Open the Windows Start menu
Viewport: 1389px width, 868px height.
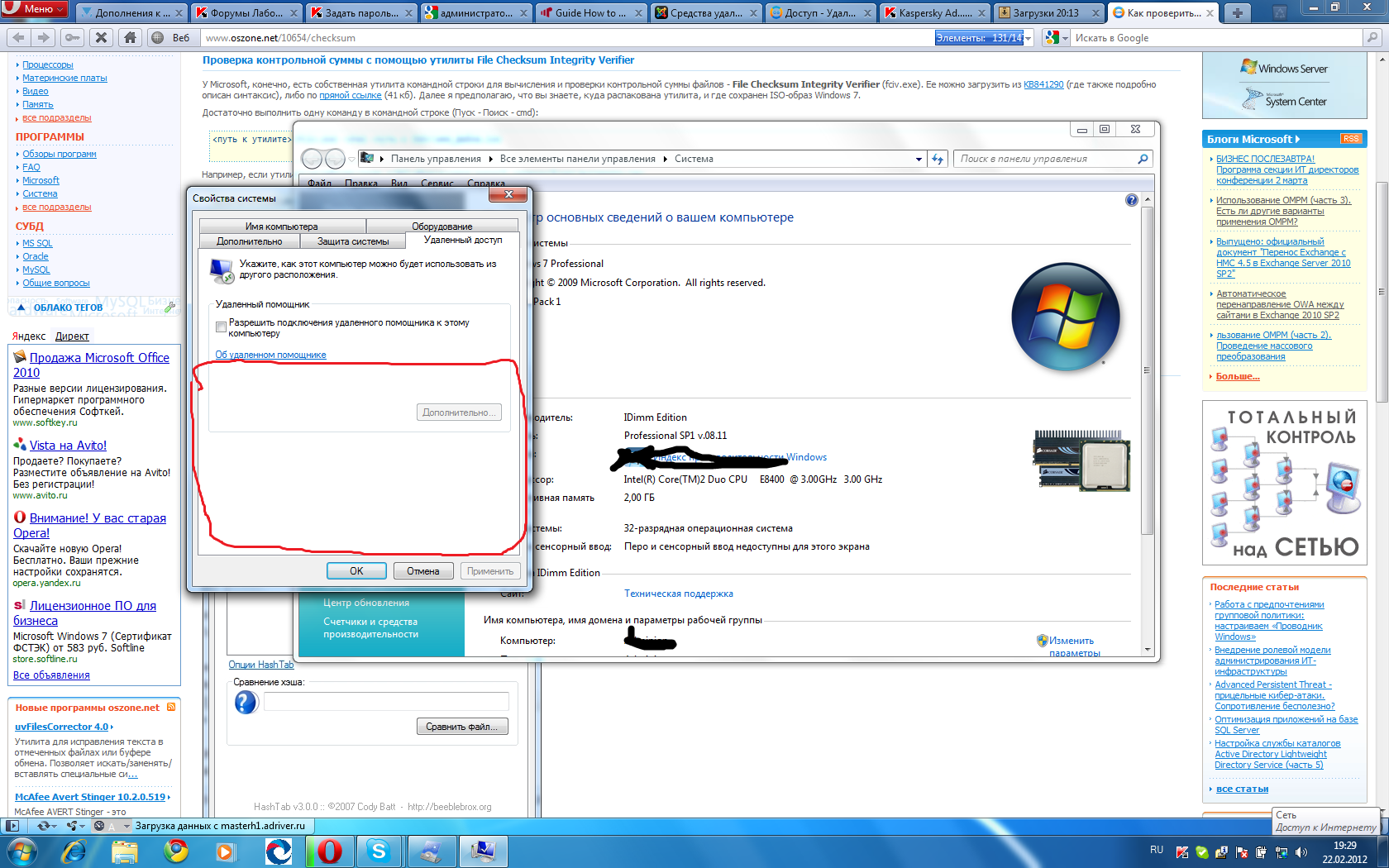[x=21, y=851]
